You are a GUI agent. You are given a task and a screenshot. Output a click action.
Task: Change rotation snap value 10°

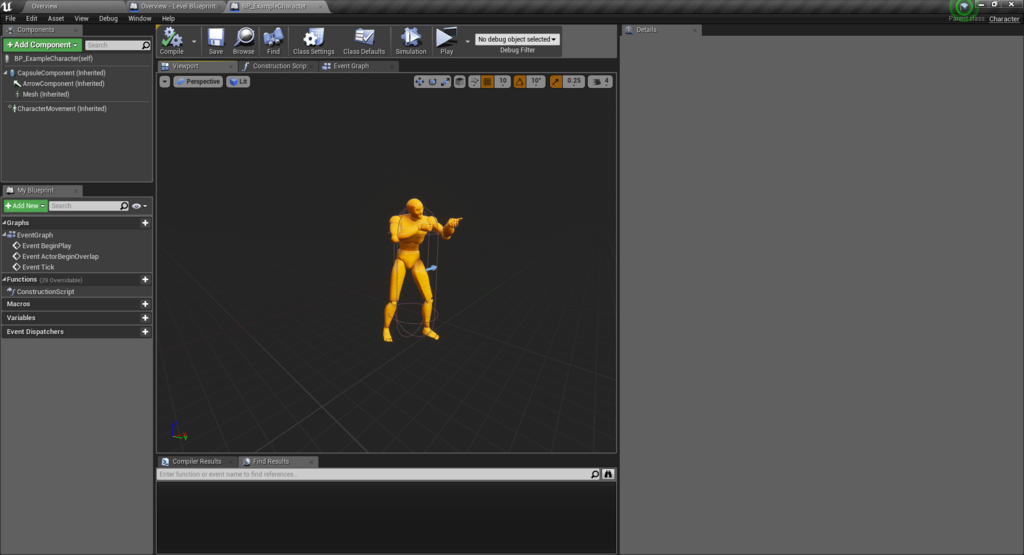(x=536, y=82)
